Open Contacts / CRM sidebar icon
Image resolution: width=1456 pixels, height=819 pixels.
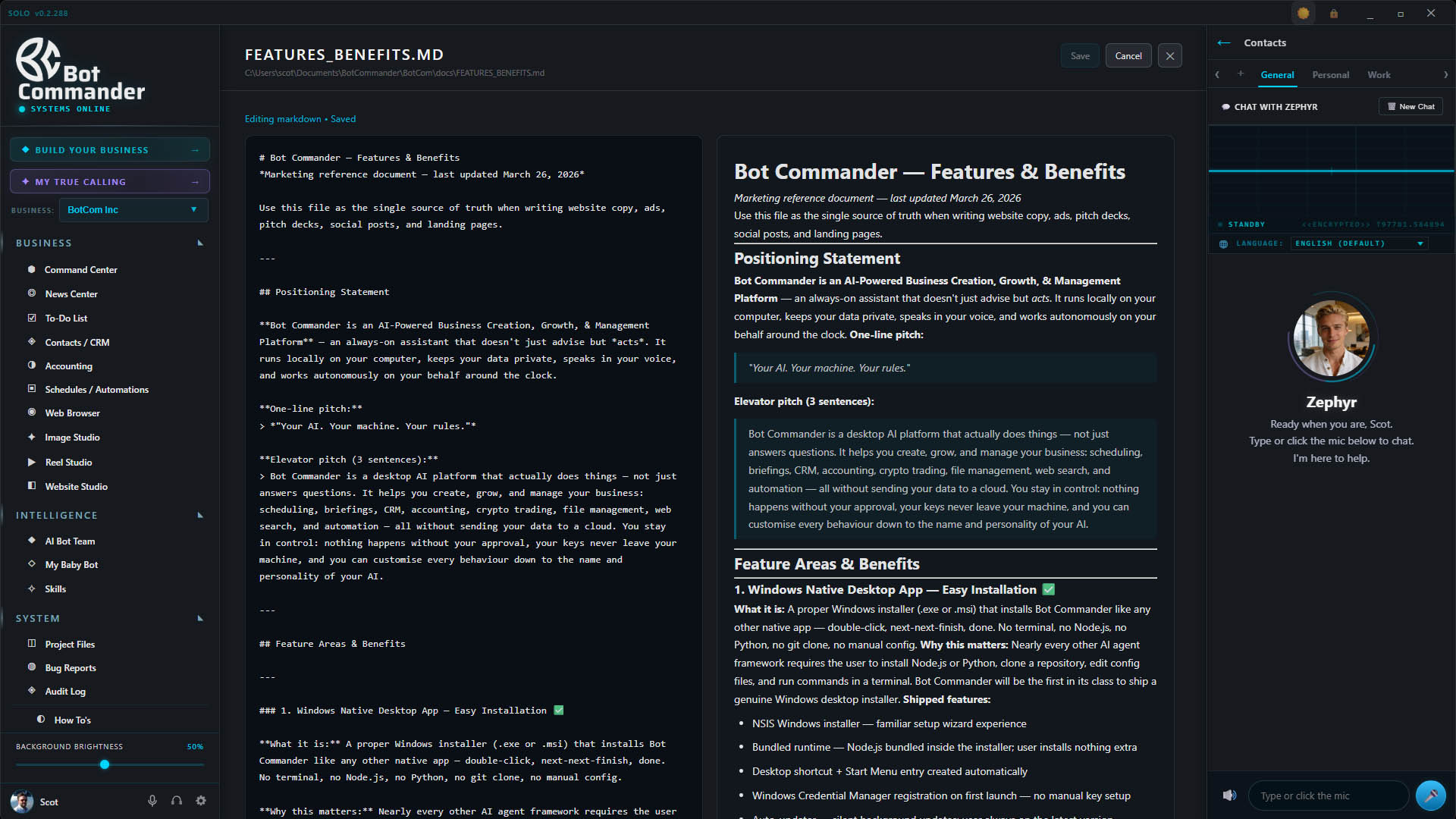(x=32, y=342)
